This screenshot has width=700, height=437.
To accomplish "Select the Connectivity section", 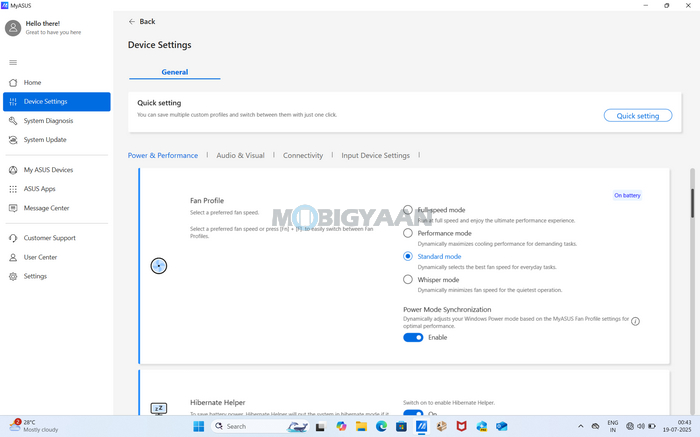I will [303, 155].
